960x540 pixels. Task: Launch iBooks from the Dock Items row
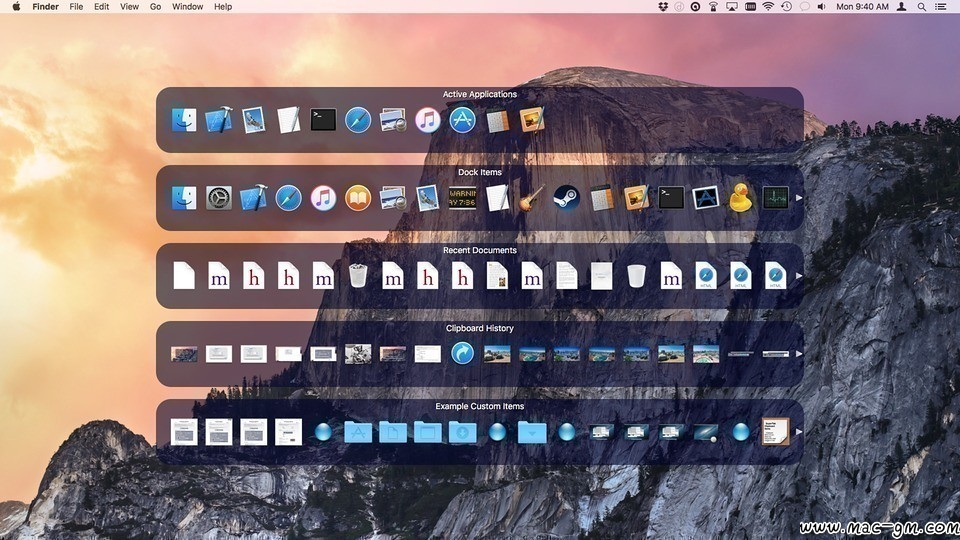[358, 198]
